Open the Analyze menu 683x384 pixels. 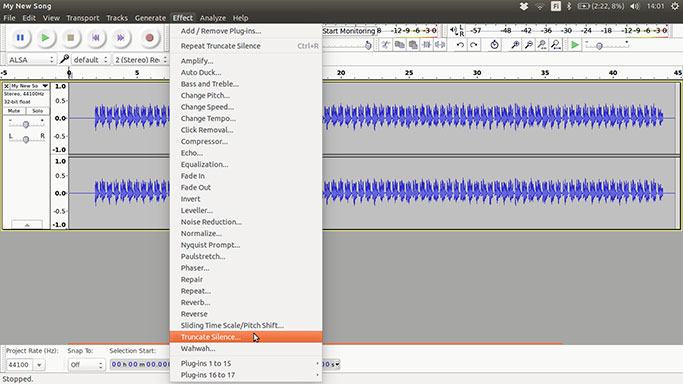(213, 18)
